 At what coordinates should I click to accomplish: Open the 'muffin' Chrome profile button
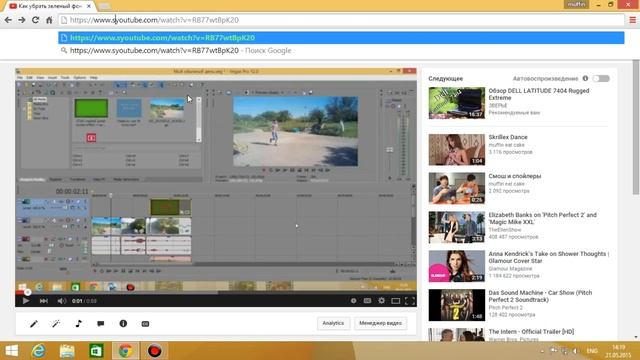[576, 4]
